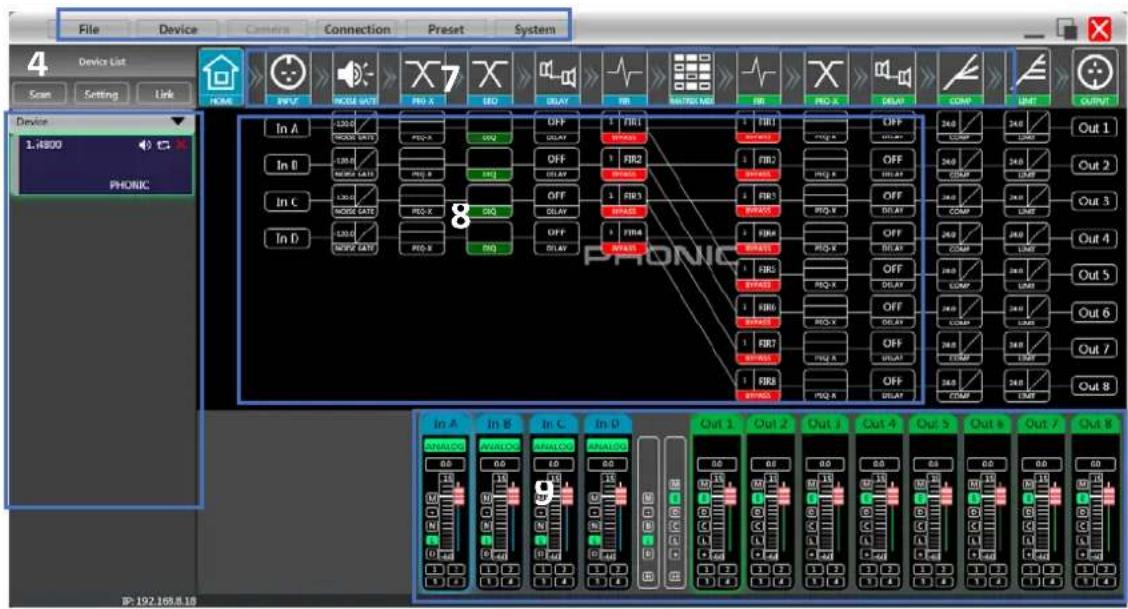Select the In A node in routing diagram

[x=286, y=128]
